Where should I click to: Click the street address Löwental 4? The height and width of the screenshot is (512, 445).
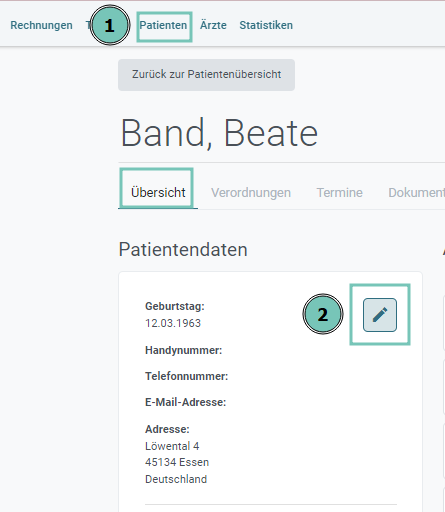172,446
